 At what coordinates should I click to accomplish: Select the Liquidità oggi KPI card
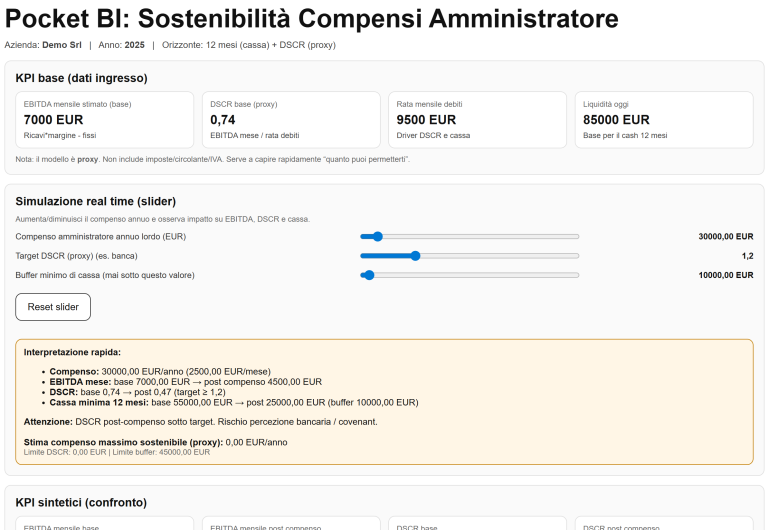coord(664,120)
